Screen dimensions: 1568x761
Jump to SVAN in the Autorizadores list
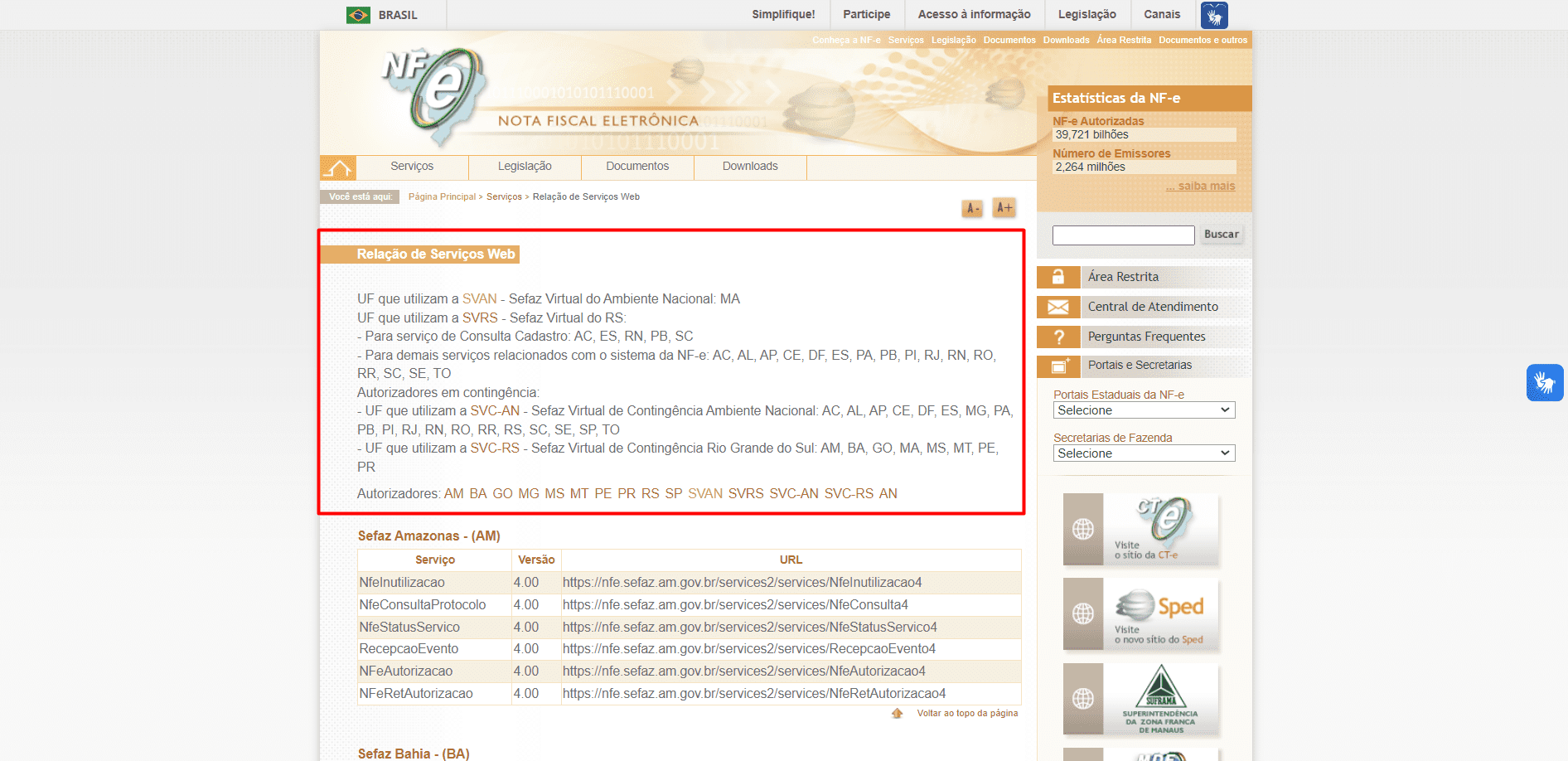pos(705,494)
